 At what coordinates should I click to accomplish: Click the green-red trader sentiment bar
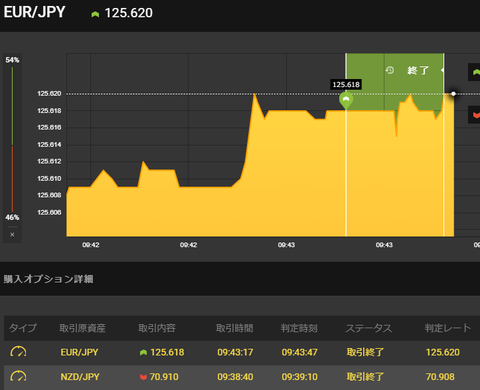pyautogui.click(x=12, y=139)
